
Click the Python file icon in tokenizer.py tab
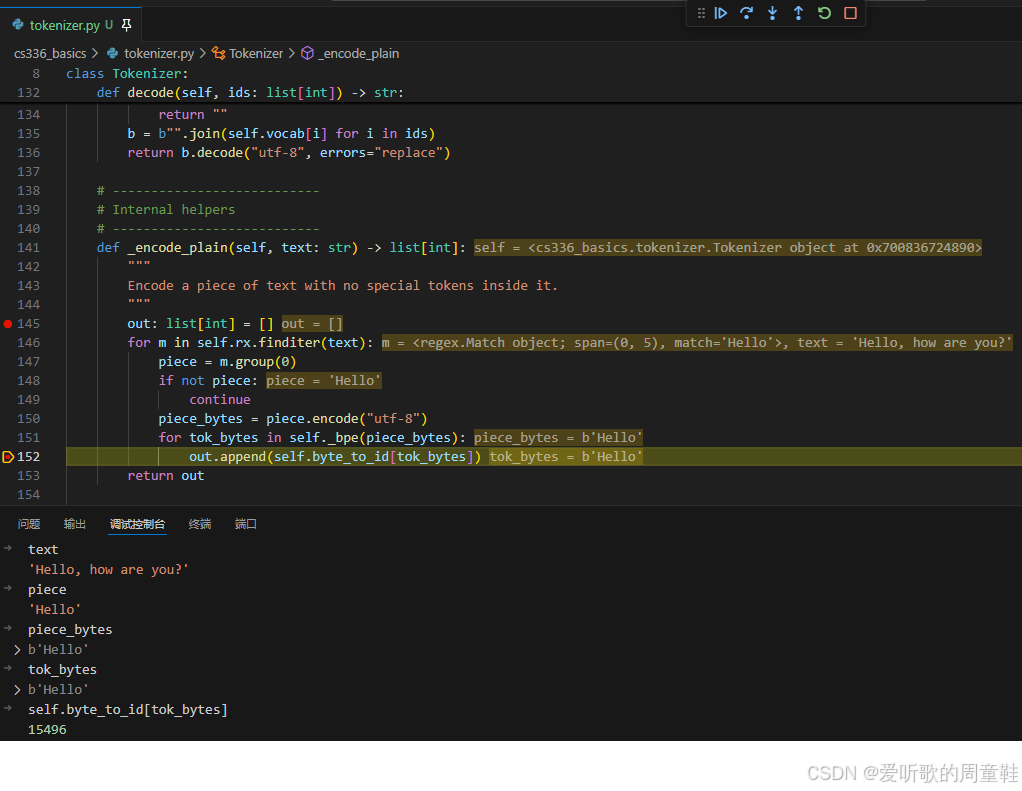pyautogui.click(x=18, y=25)
